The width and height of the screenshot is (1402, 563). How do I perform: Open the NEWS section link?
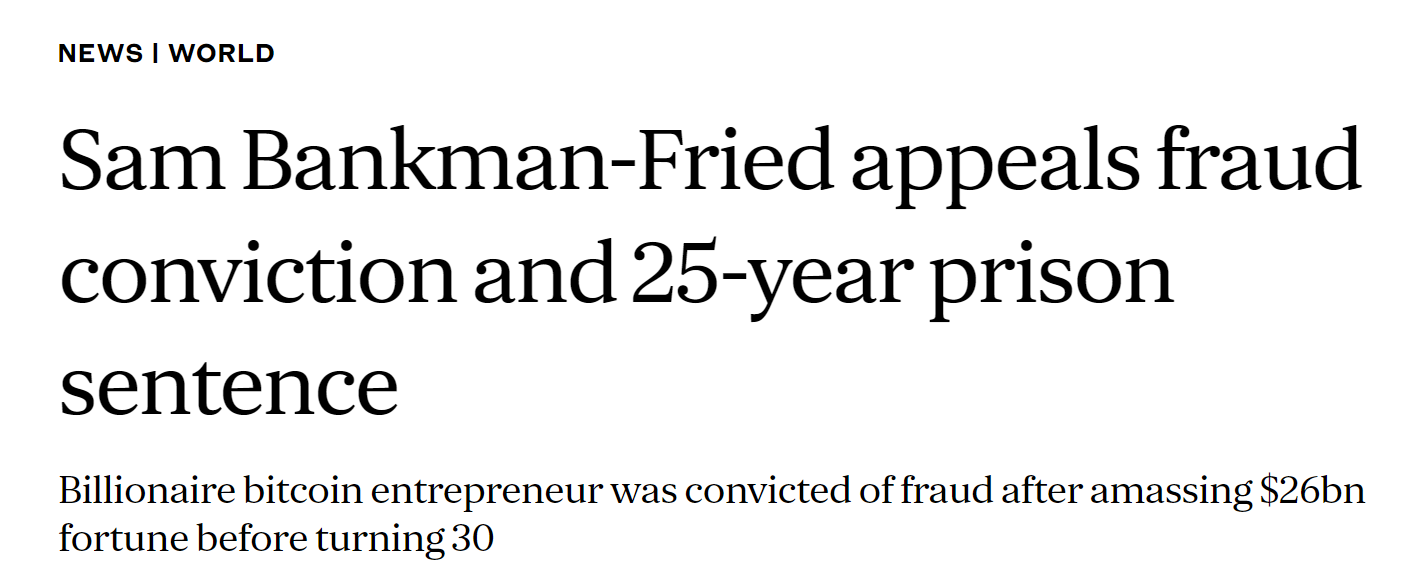tap(100, 54)
